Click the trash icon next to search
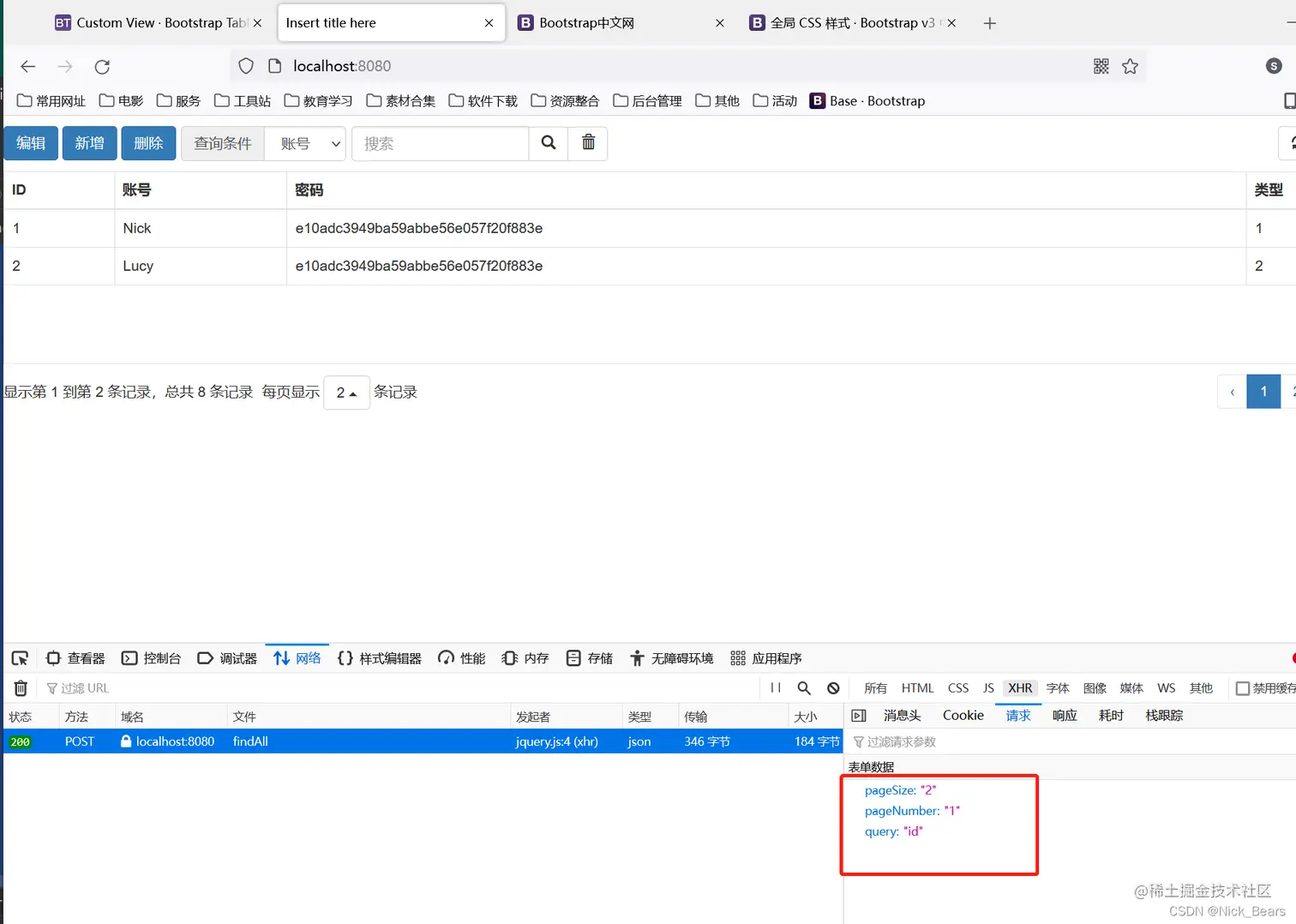 click(588, 143)
